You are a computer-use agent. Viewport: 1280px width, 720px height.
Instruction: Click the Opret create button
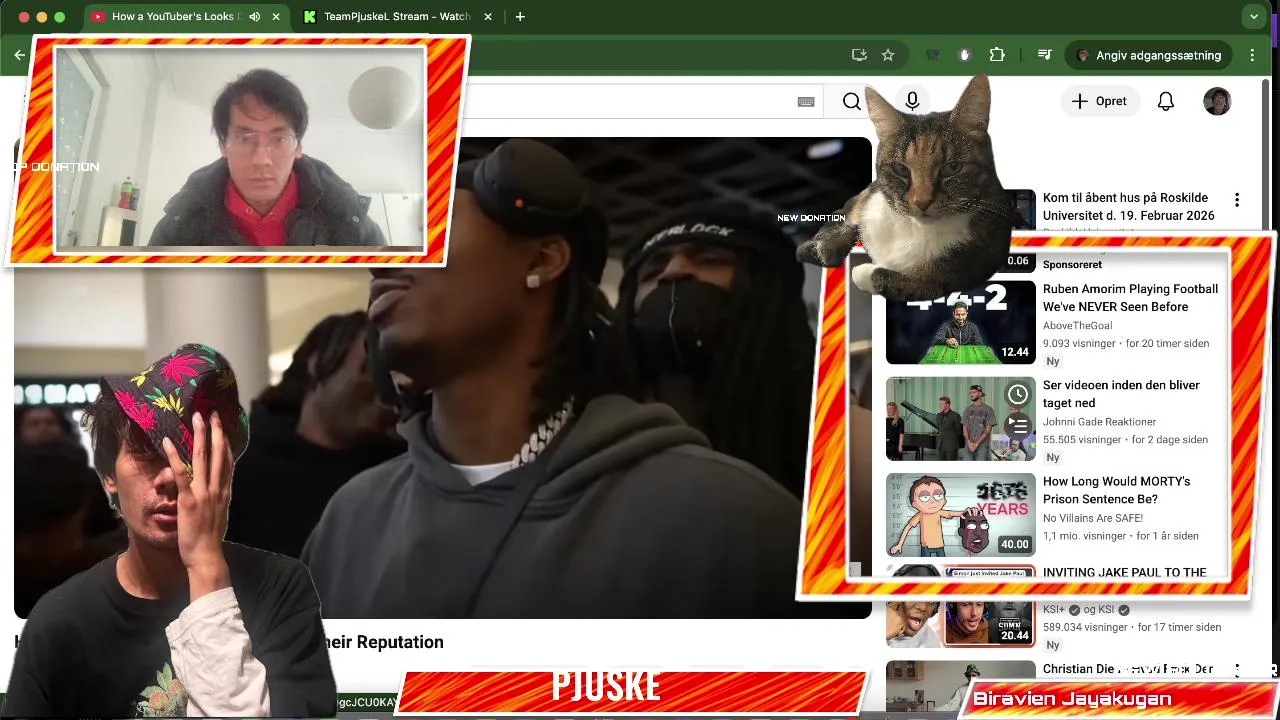(x=1099, y=101)
